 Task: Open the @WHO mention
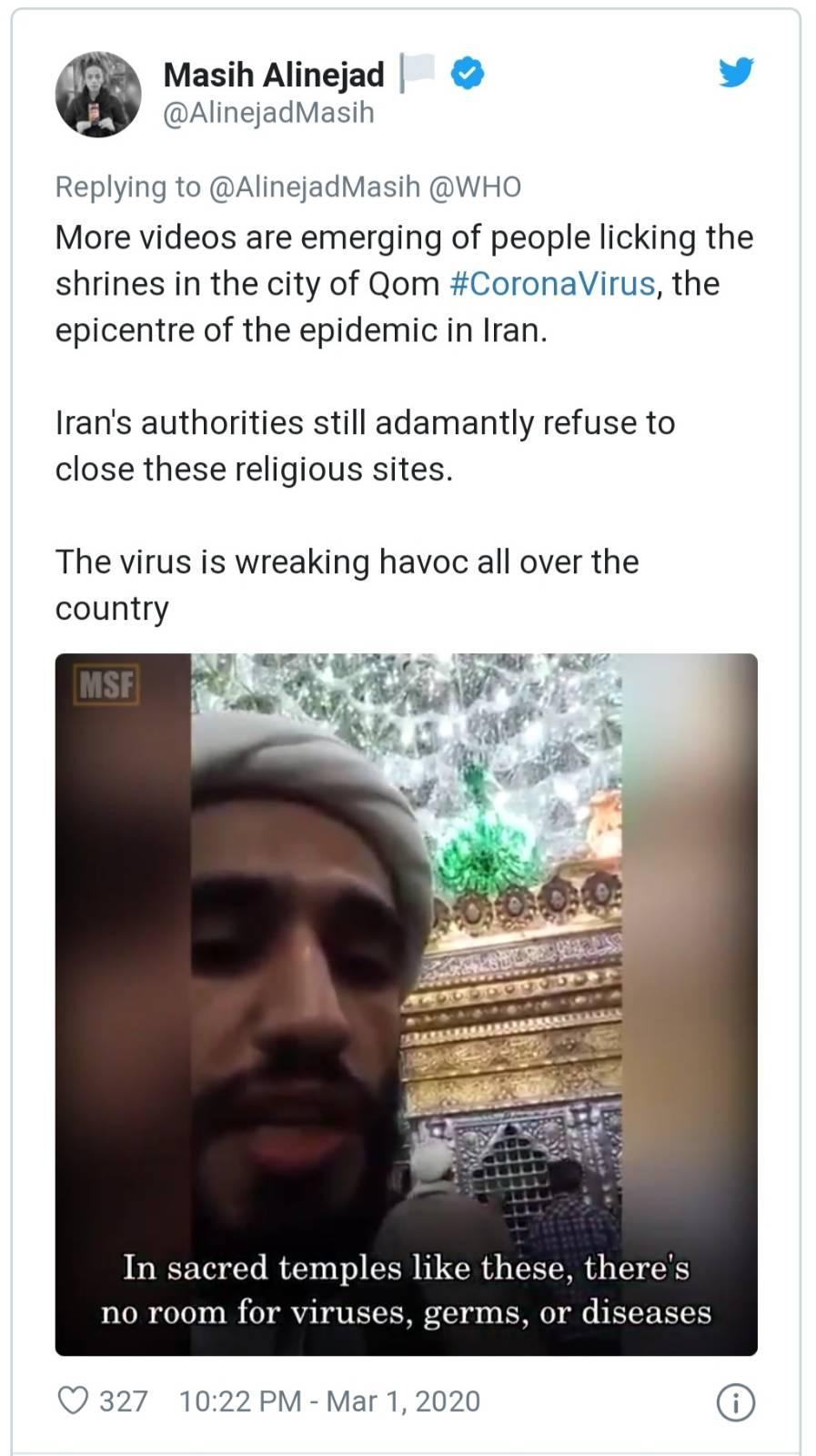click(x=475, y=187)
